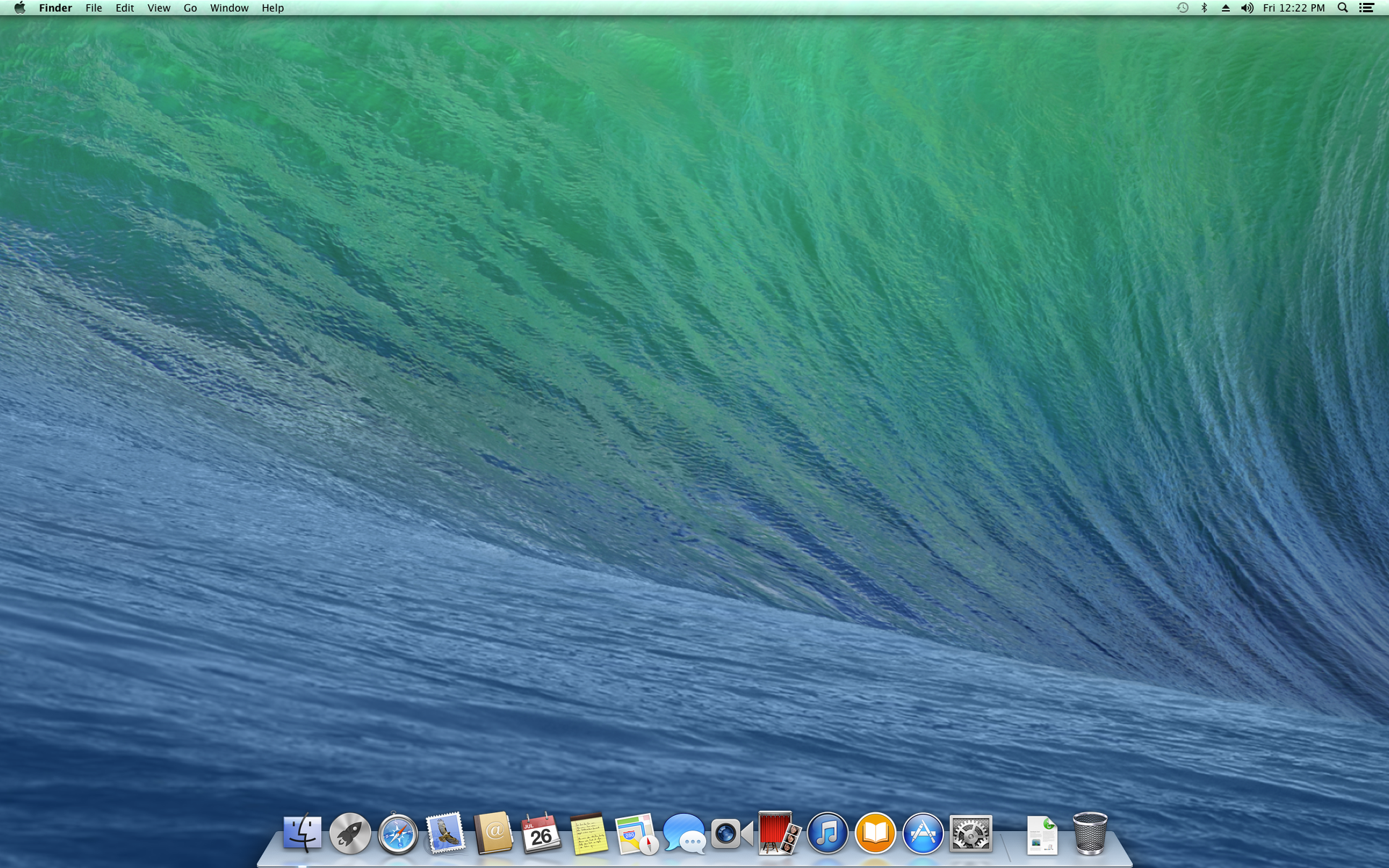Click the Apple menu logo

pyautogui.click(x=20, y=8)
